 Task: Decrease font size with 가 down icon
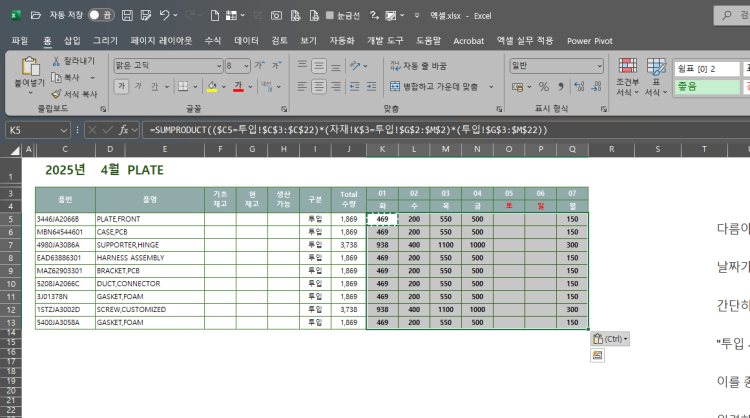click(x=276, y=65)
